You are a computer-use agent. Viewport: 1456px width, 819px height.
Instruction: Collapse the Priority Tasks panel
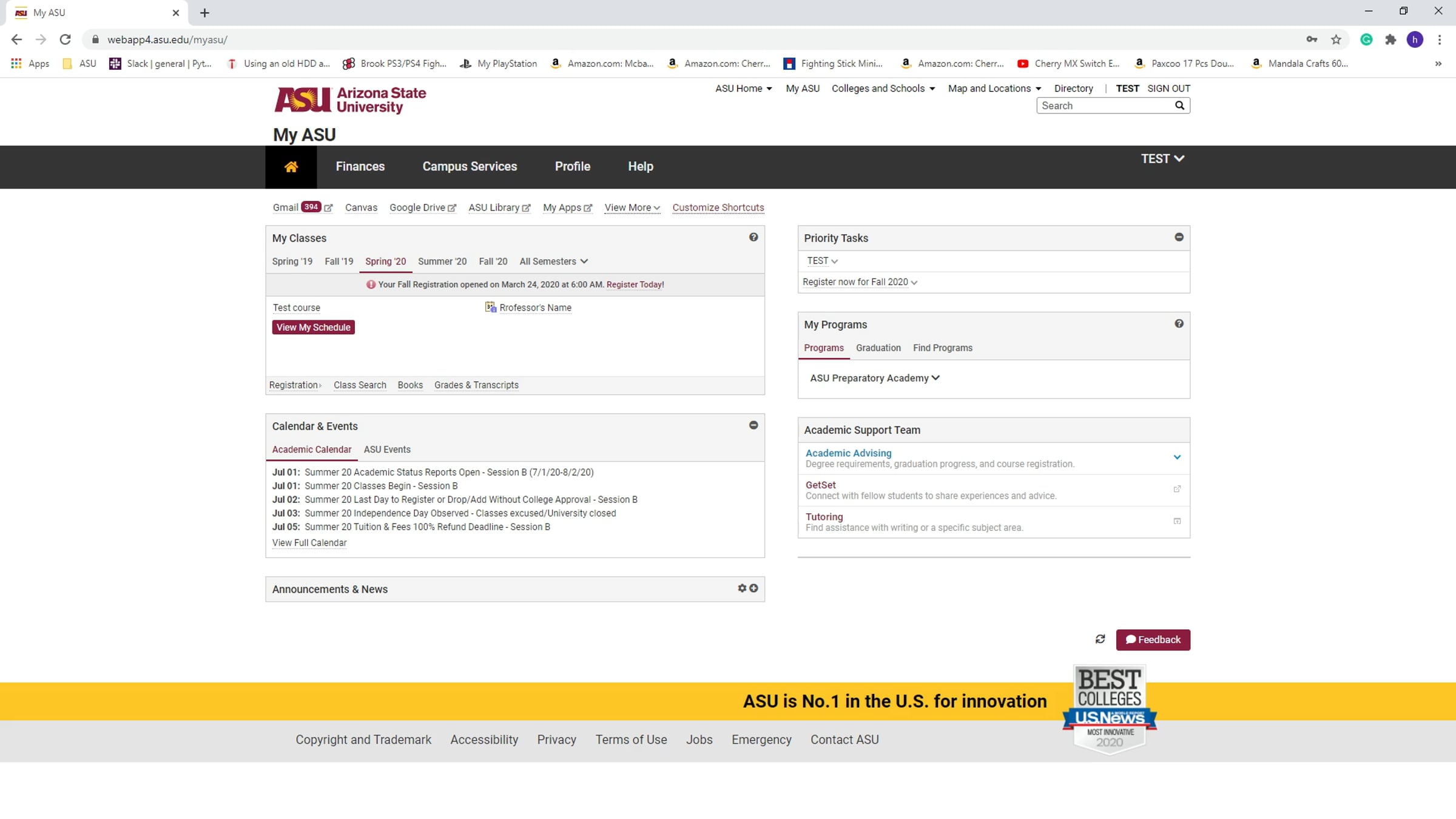click(x=1179, y=237)
